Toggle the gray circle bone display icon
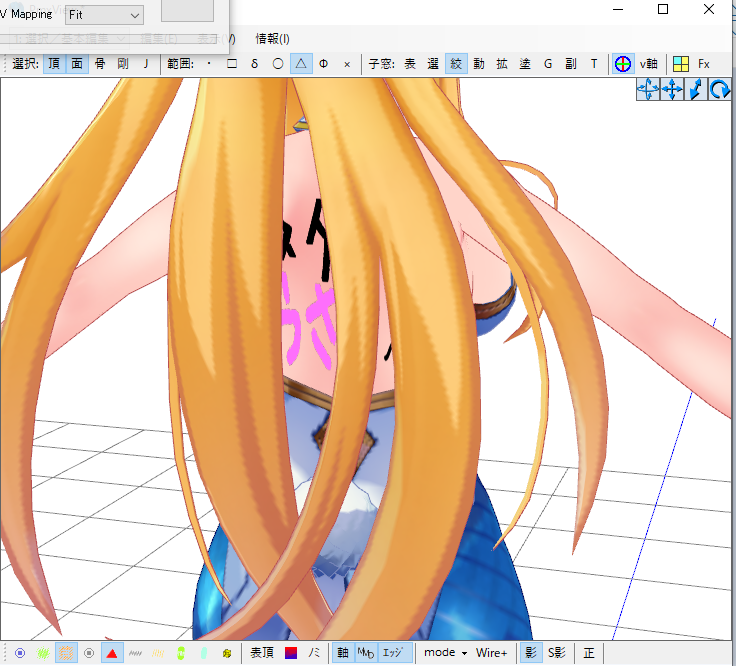Viewport: 736px width, 666px height. [x=89, y=653]
